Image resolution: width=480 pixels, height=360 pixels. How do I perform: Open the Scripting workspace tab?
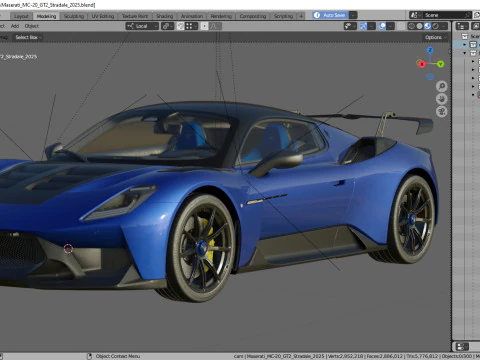[283, 16]
